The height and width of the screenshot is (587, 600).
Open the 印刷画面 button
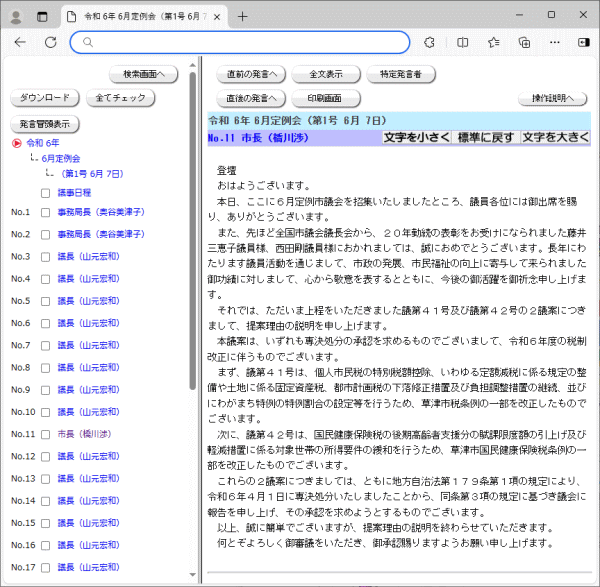[326, 98]
